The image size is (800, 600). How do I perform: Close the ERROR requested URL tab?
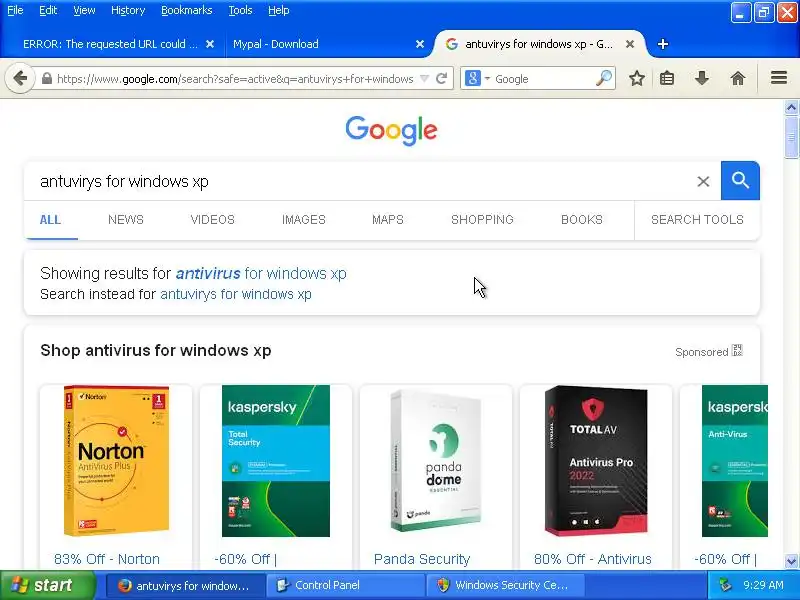(210, 44)
